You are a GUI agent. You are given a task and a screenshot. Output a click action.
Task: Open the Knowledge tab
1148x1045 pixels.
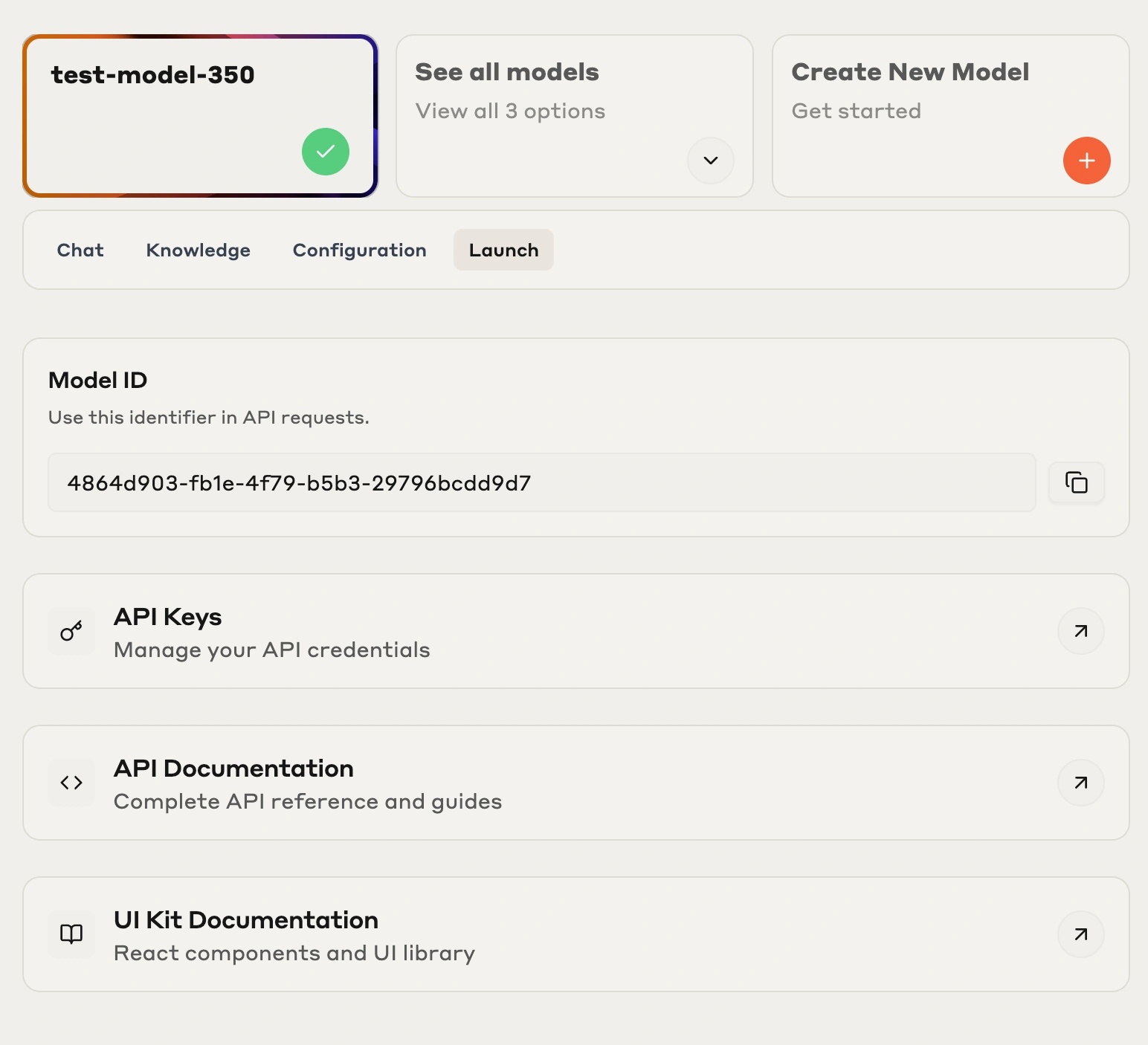click(198, 250)
